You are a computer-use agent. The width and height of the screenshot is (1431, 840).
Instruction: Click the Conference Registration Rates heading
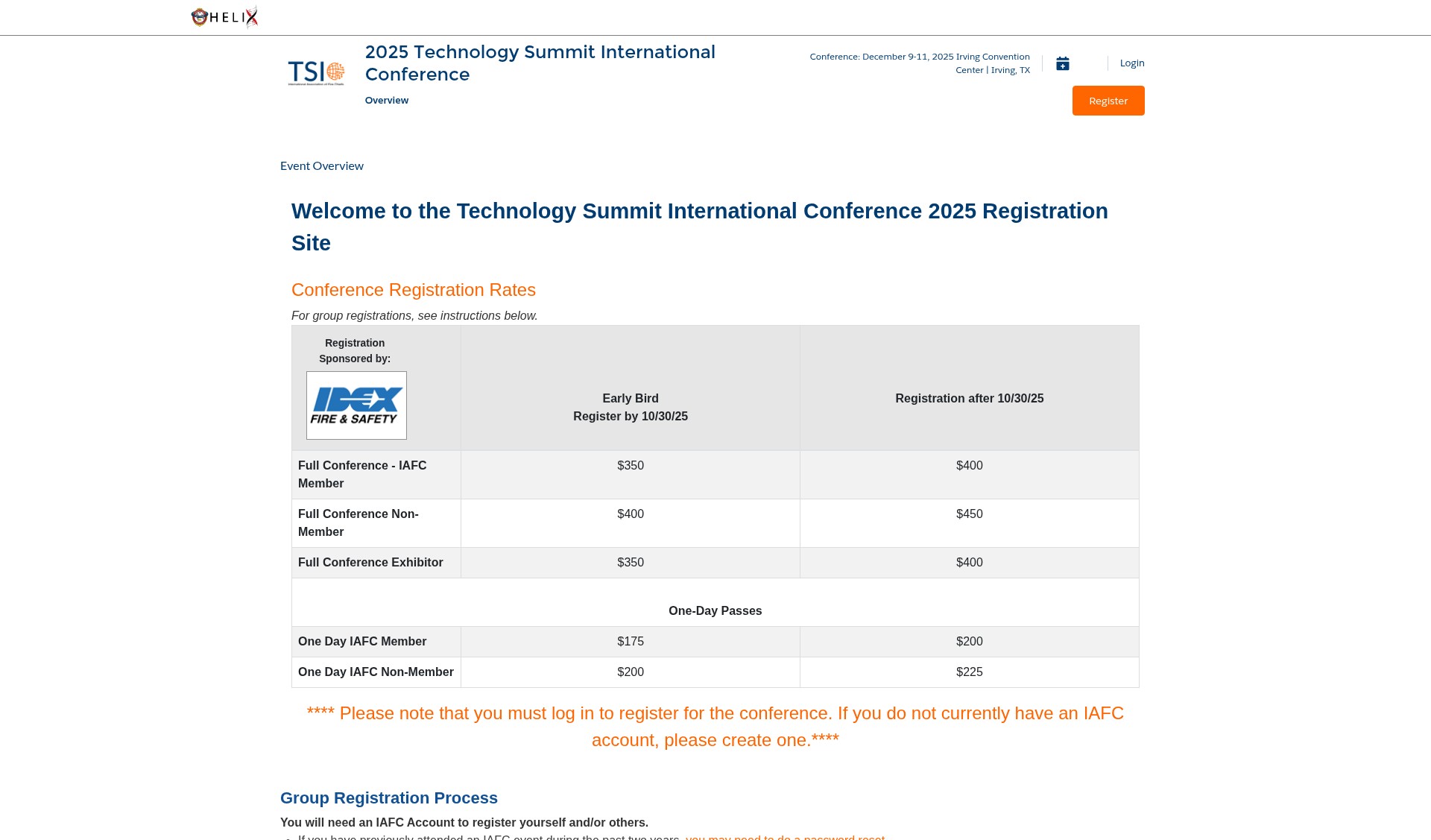tap(414, 290)
